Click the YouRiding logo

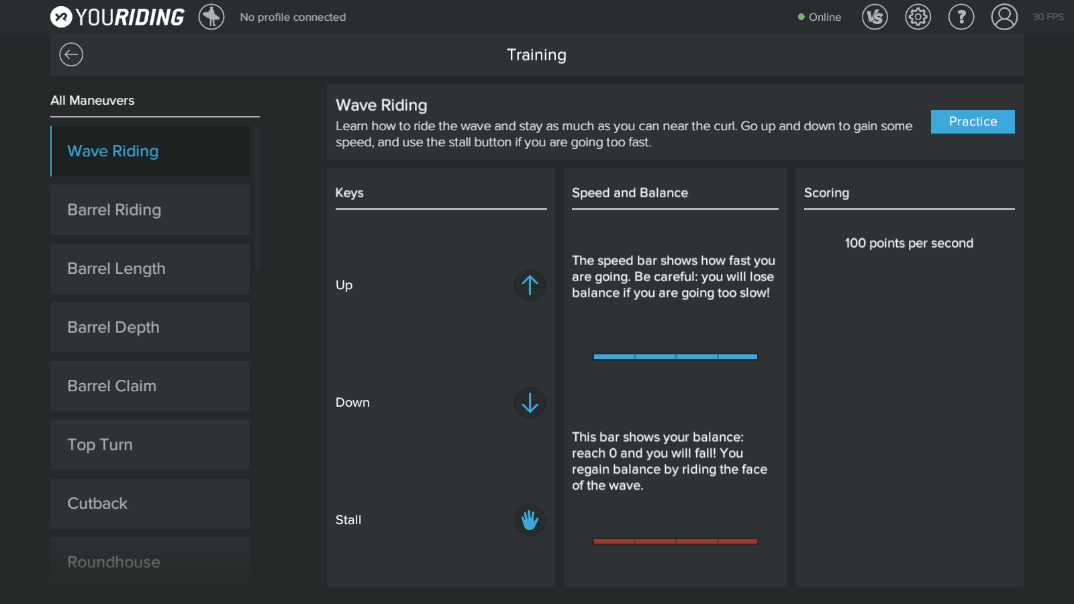[x=117, y=17]
